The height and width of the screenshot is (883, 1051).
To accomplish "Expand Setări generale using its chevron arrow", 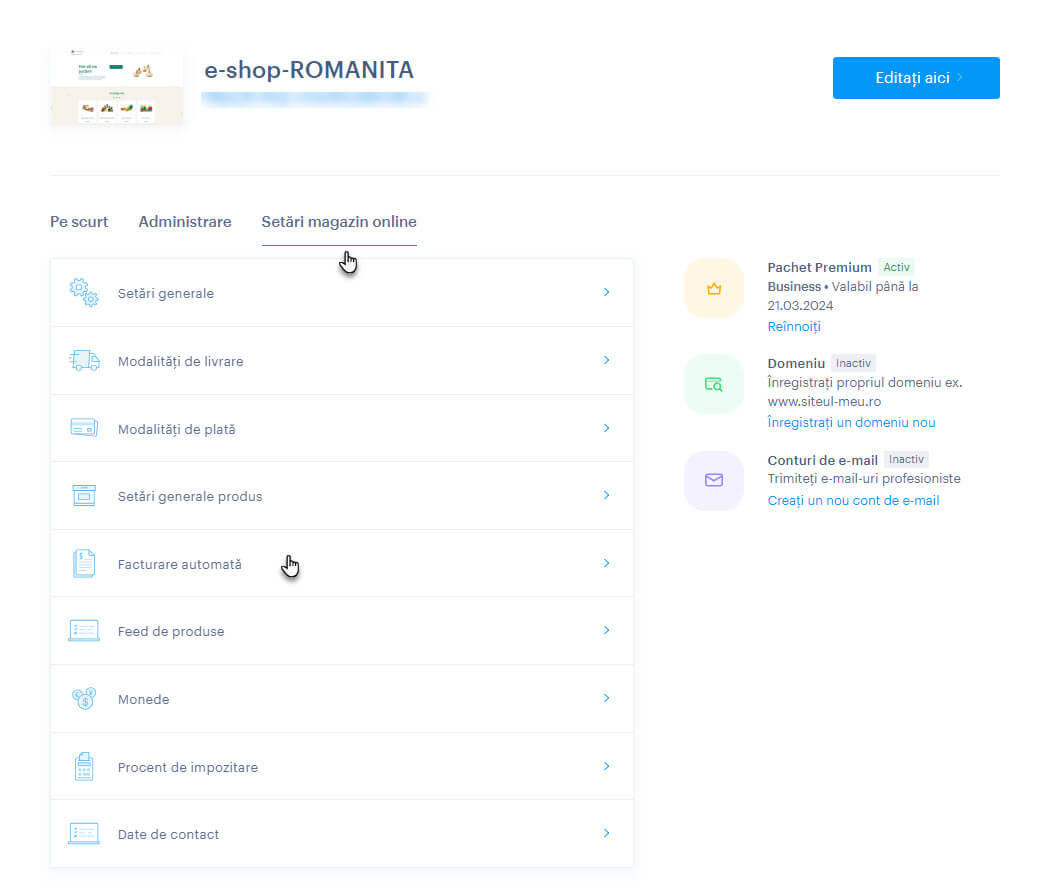I will (606, 292).
